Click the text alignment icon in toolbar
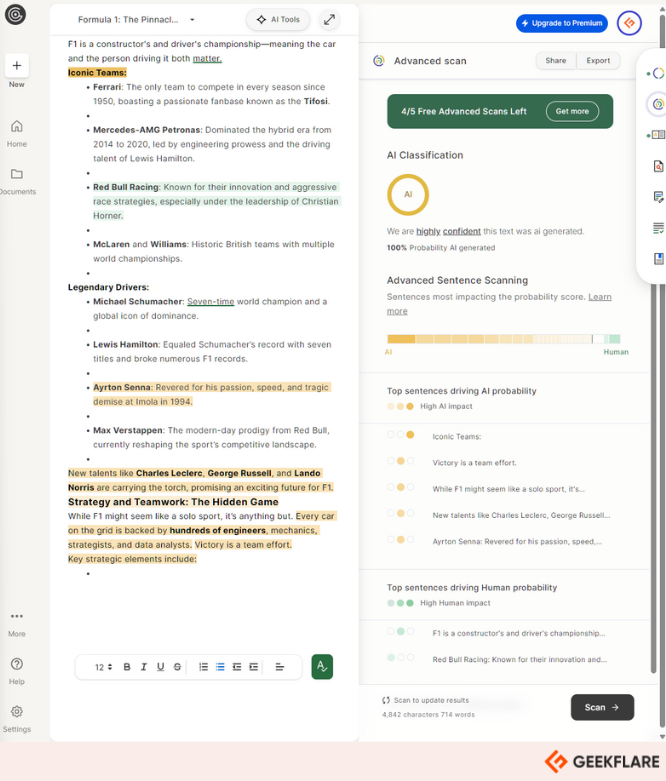 [279, 667]
